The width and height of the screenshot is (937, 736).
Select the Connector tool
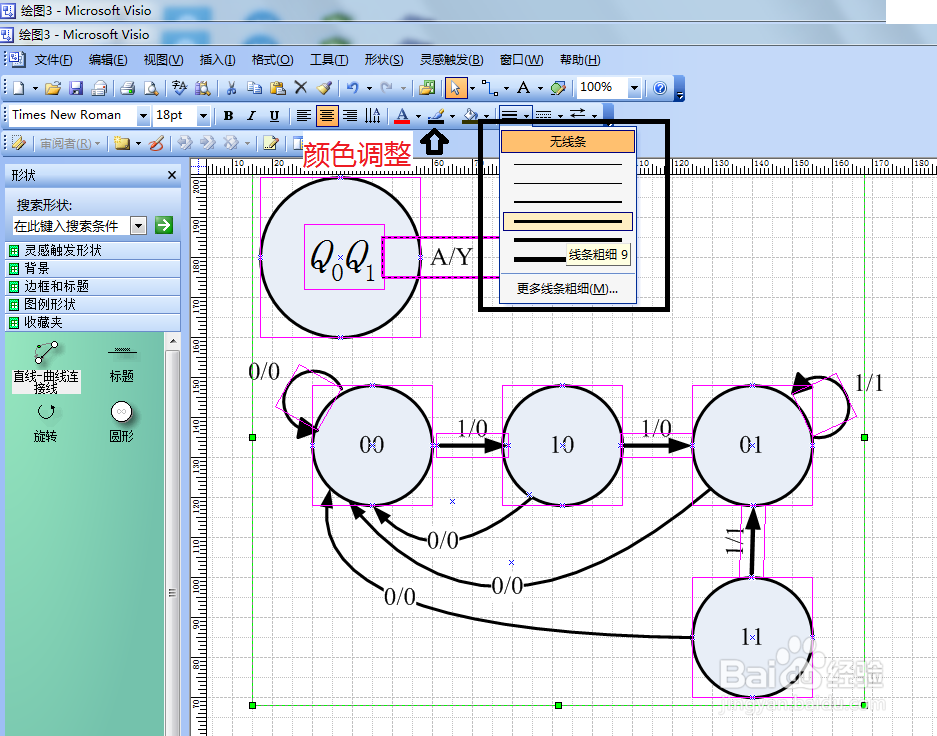490,88
